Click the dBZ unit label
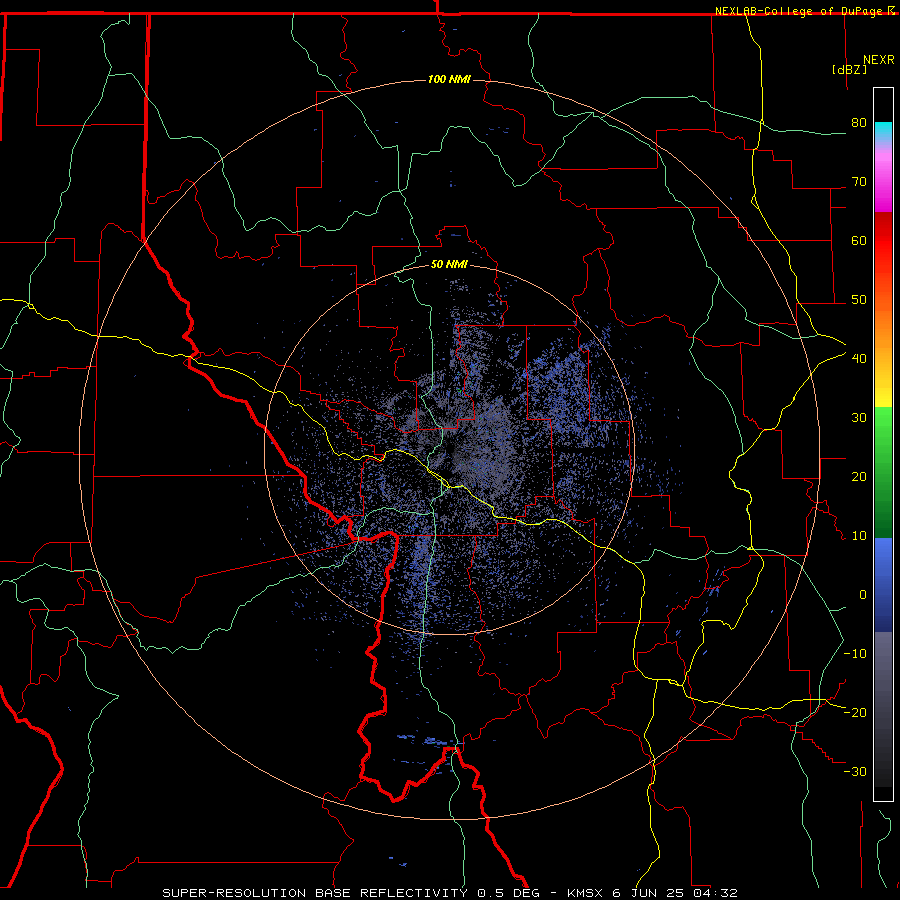The image size is (900, 900). 849,69
